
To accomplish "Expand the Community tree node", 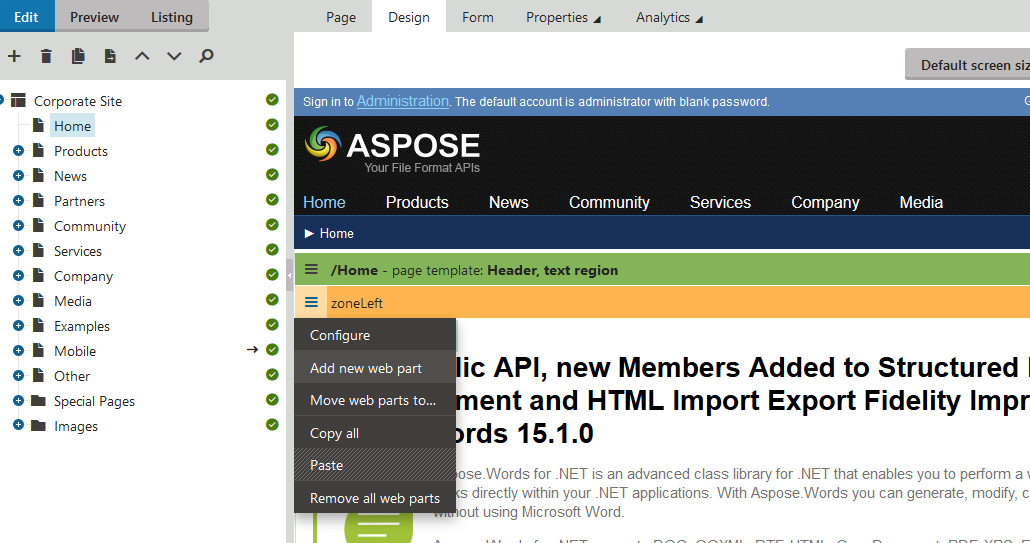I will coord(18,225).
